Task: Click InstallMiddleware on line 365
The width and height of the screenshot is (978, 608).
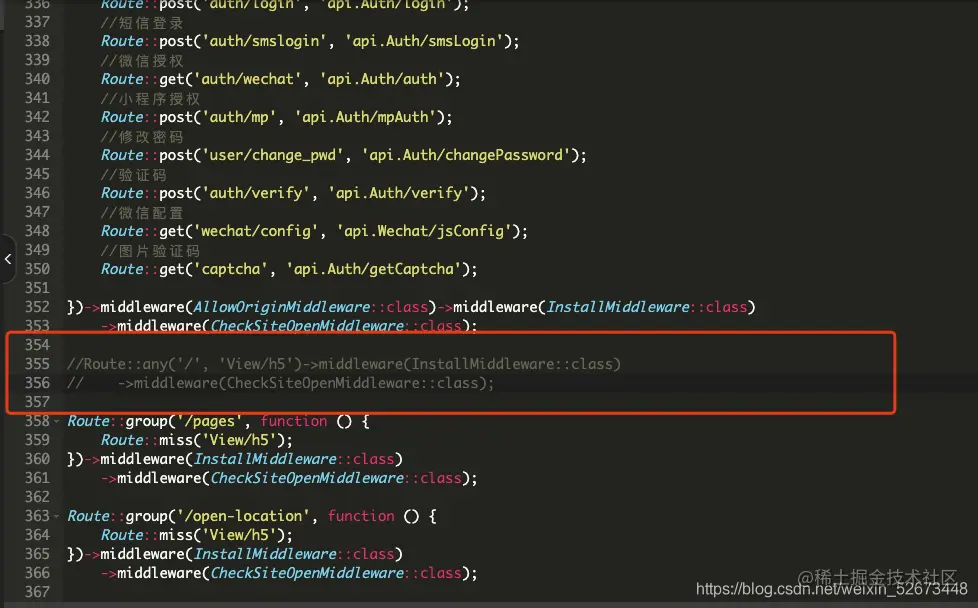Action: pos(265,554)
